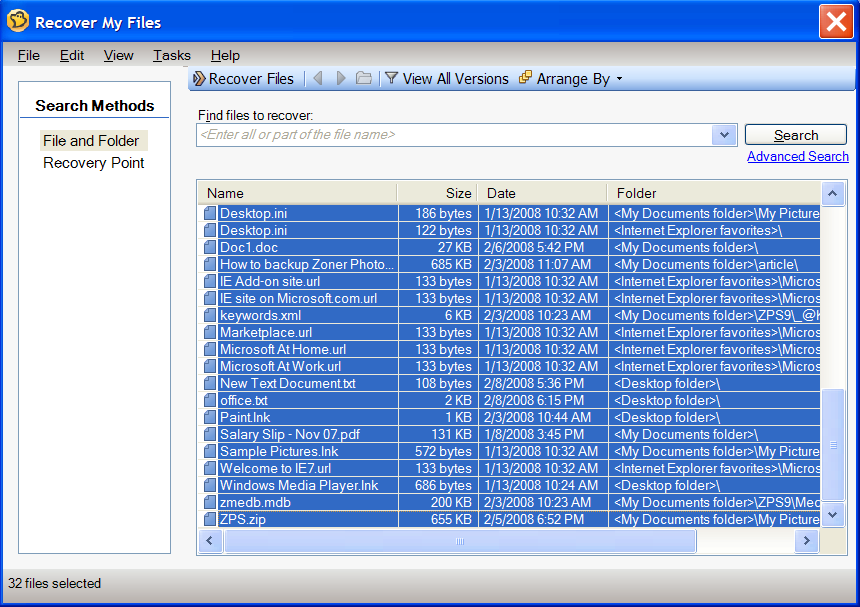The height and width of the screenshot is (607, 860).
Task: Select the file name ZPS.zip
Action: pos(242,519)
